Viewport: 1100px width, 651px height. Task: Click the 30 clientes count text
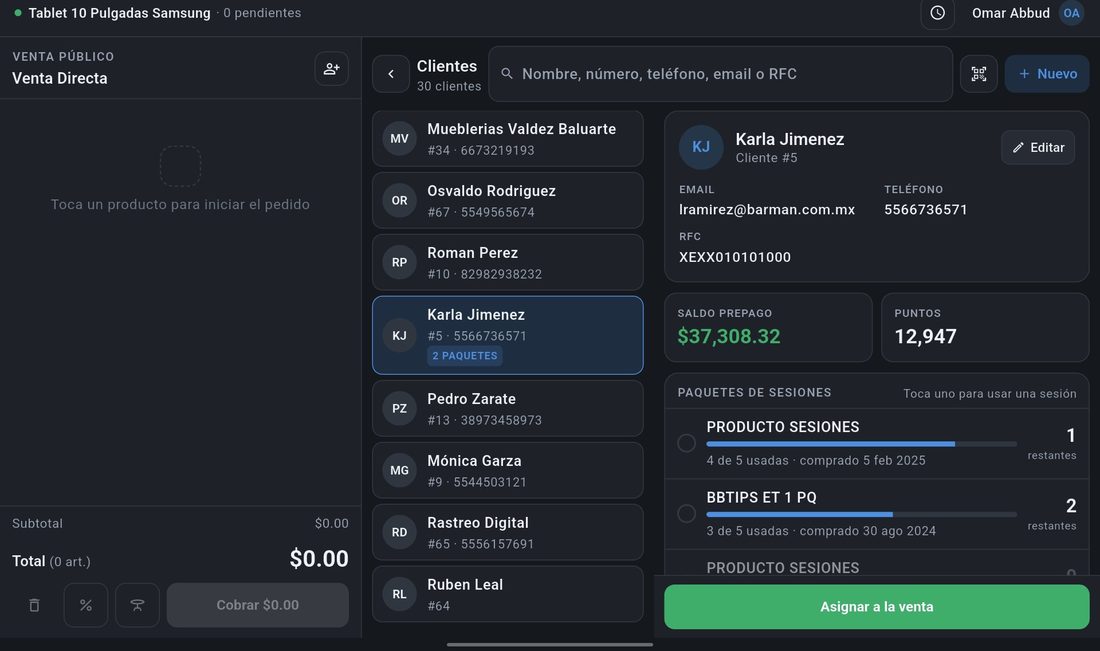coord(449,86)
